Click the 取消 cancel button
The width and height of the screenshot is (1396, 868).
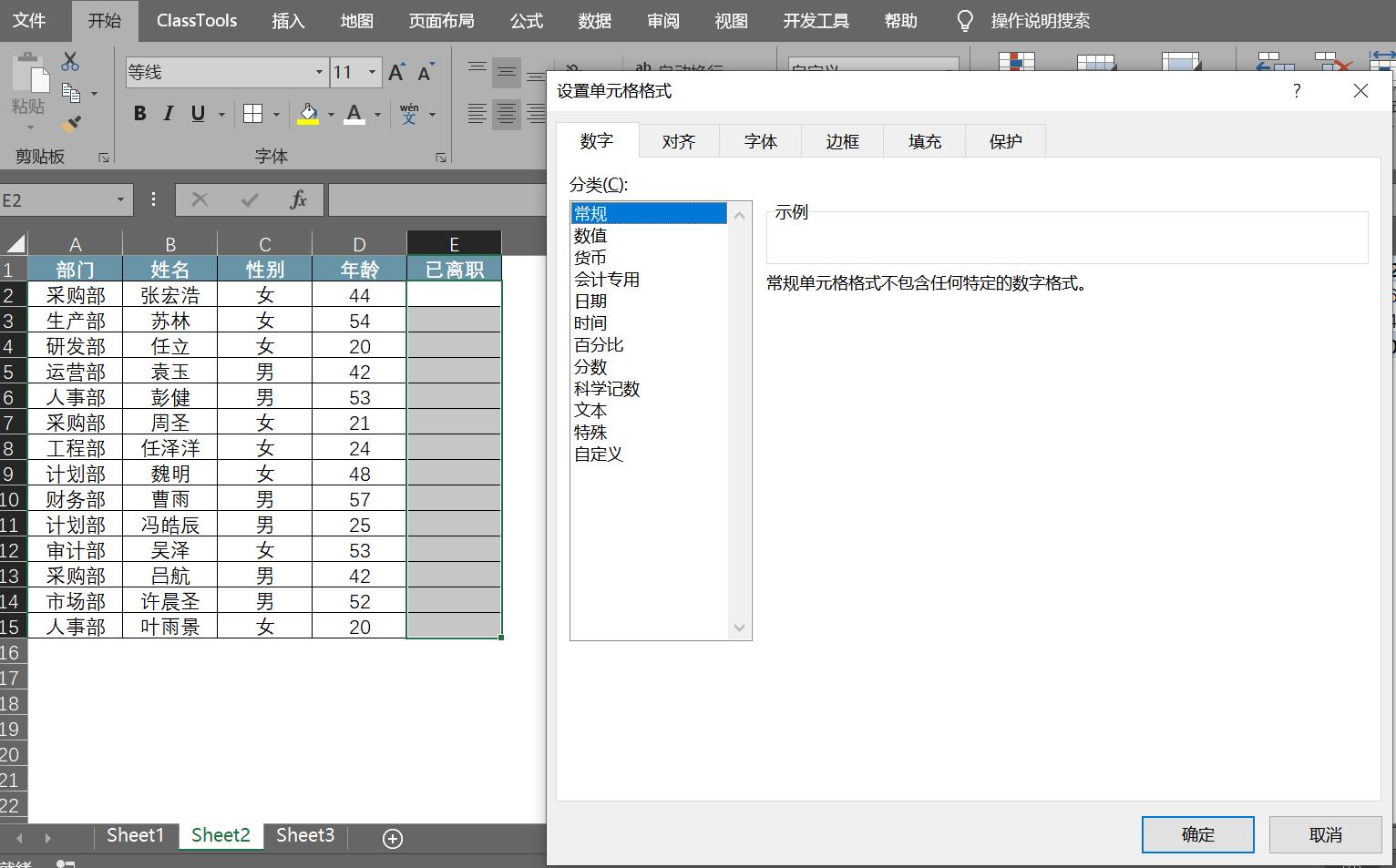[x=1325, y=834]
